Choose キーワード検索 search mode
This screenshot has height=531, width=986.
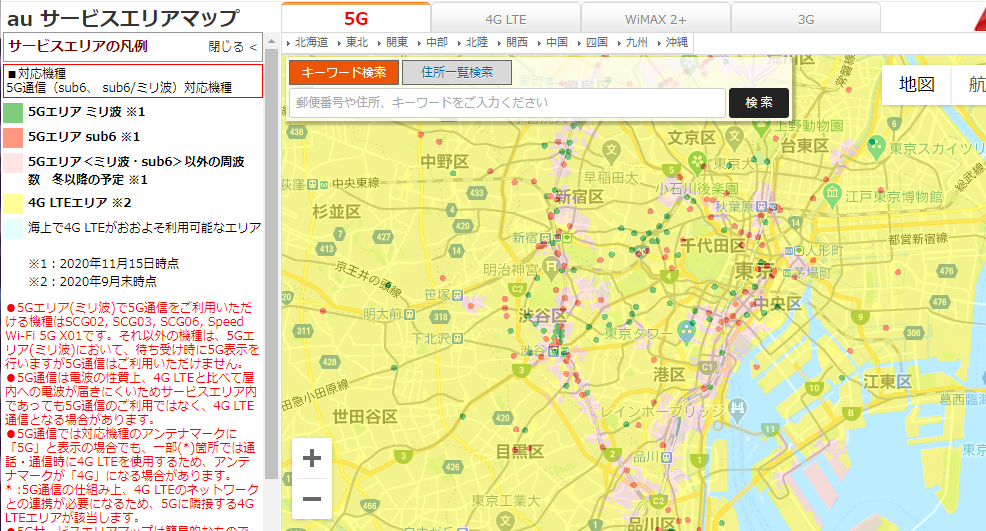(x=343, y=72)
